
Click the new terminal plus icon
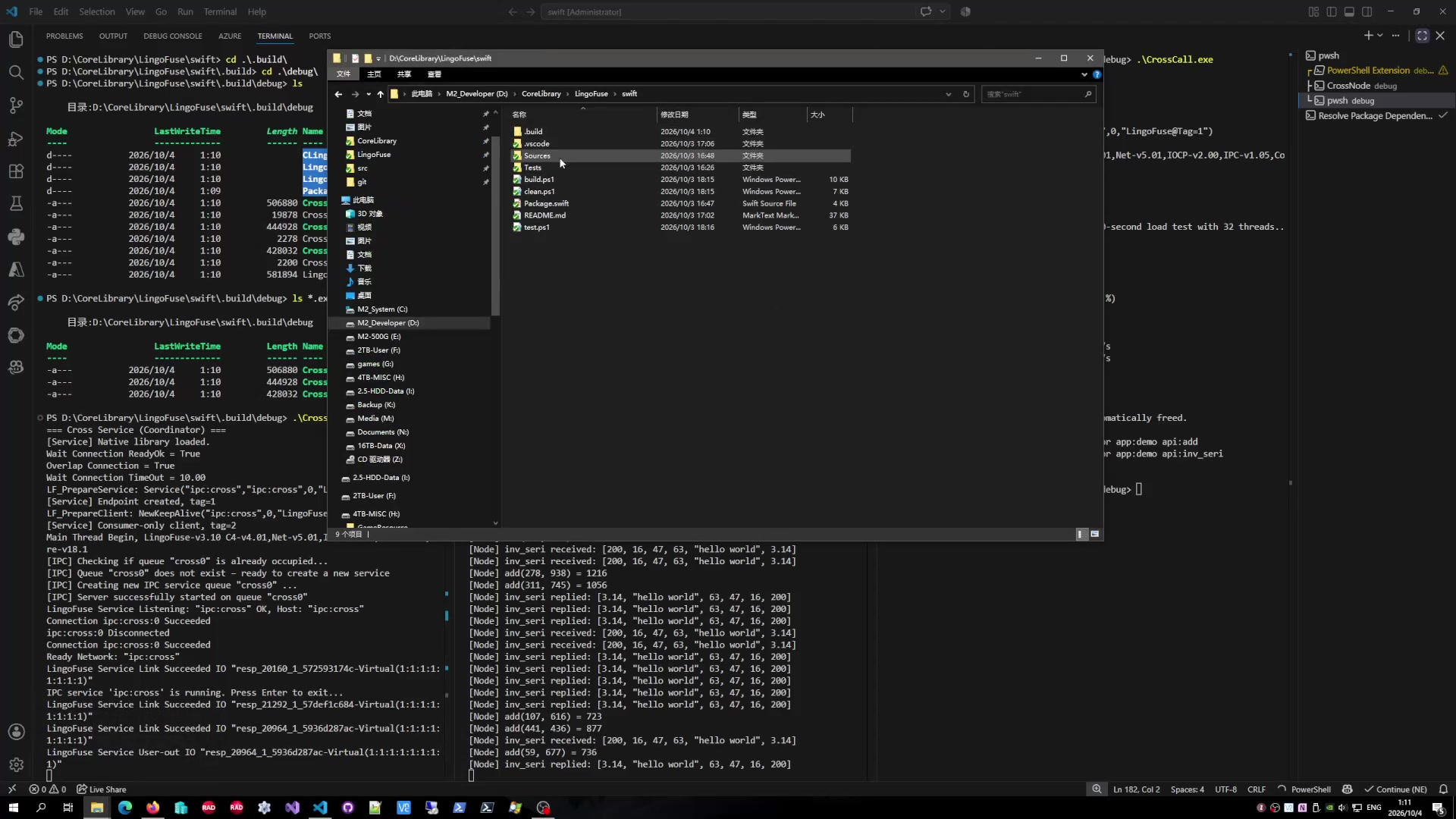(x=1368, y=36)
